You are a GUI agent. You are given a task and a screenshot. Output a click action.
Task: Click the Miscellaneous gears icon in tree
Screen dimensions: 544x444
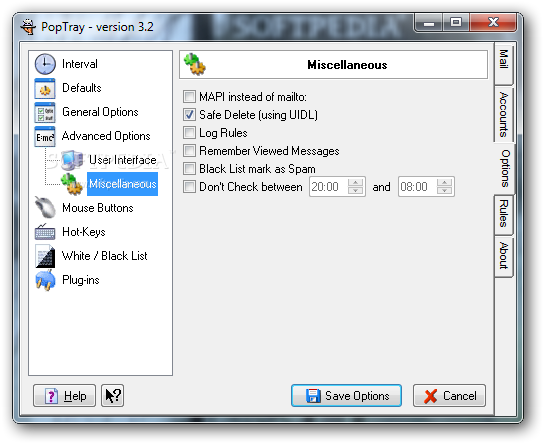[72, 184]
